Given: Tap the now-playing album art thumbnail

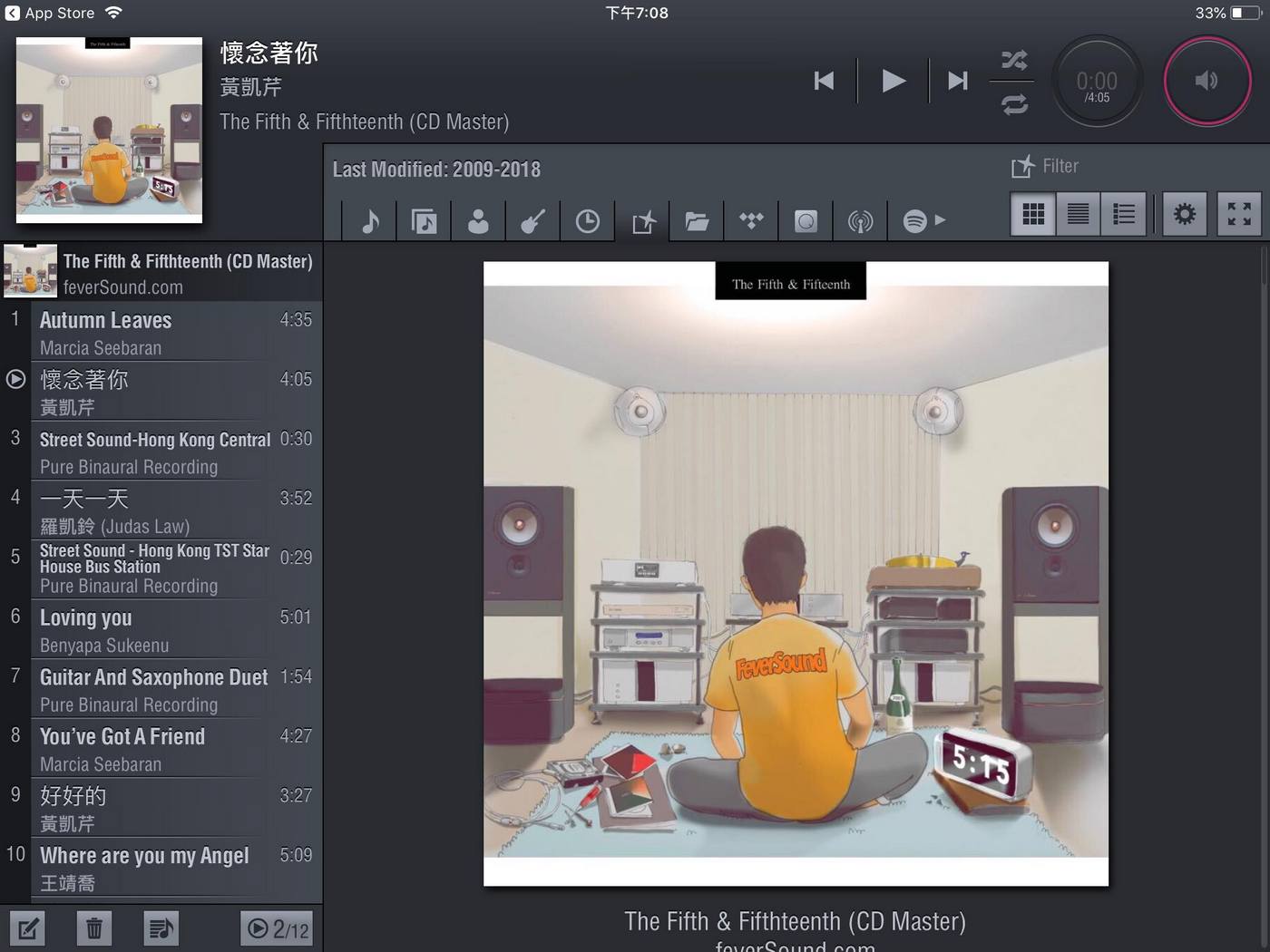Looking at the screenshot, I should [x=109, y=130].
